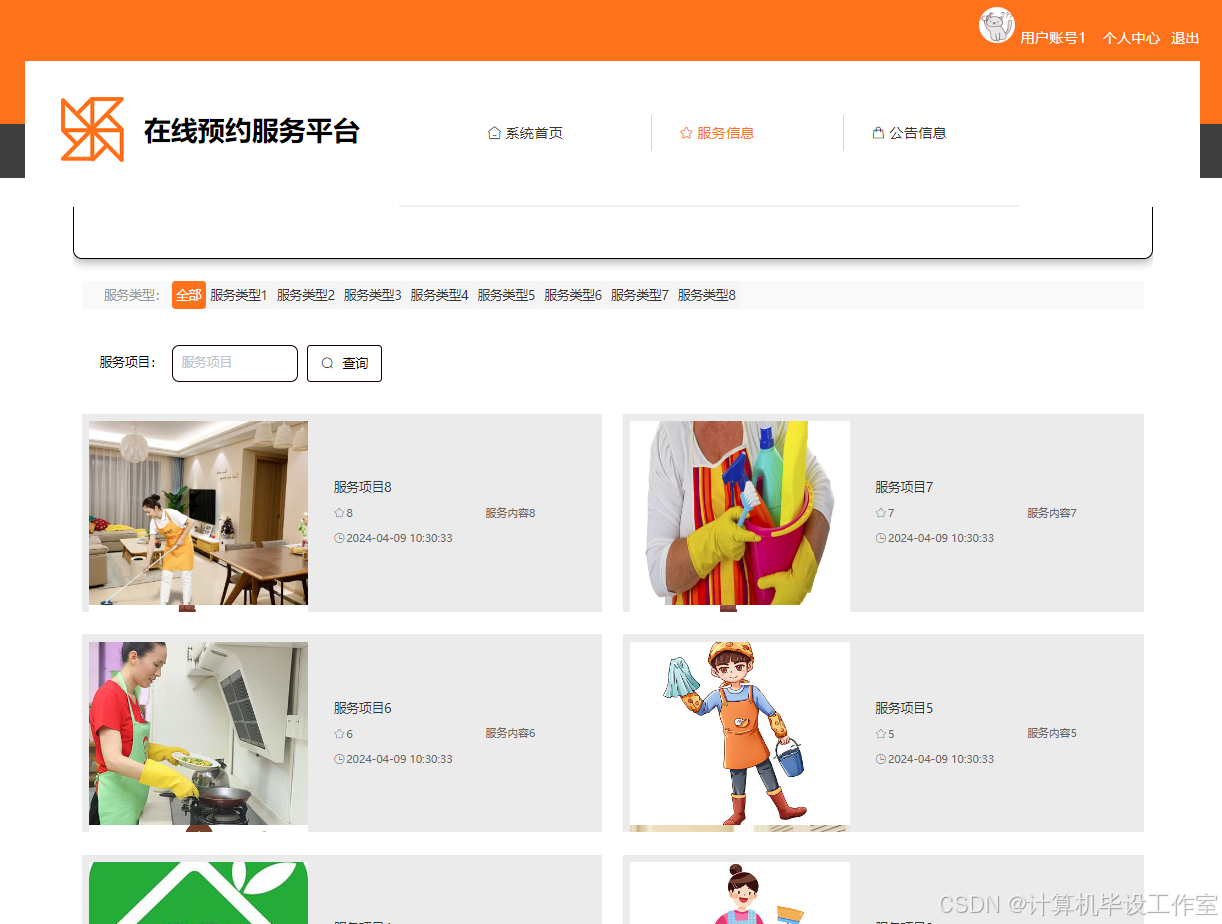Select the 全部 service type filter
Image resolution: width=1222 pixels, height=924 pixels.
pyautogui.click(x=189, y=295)
